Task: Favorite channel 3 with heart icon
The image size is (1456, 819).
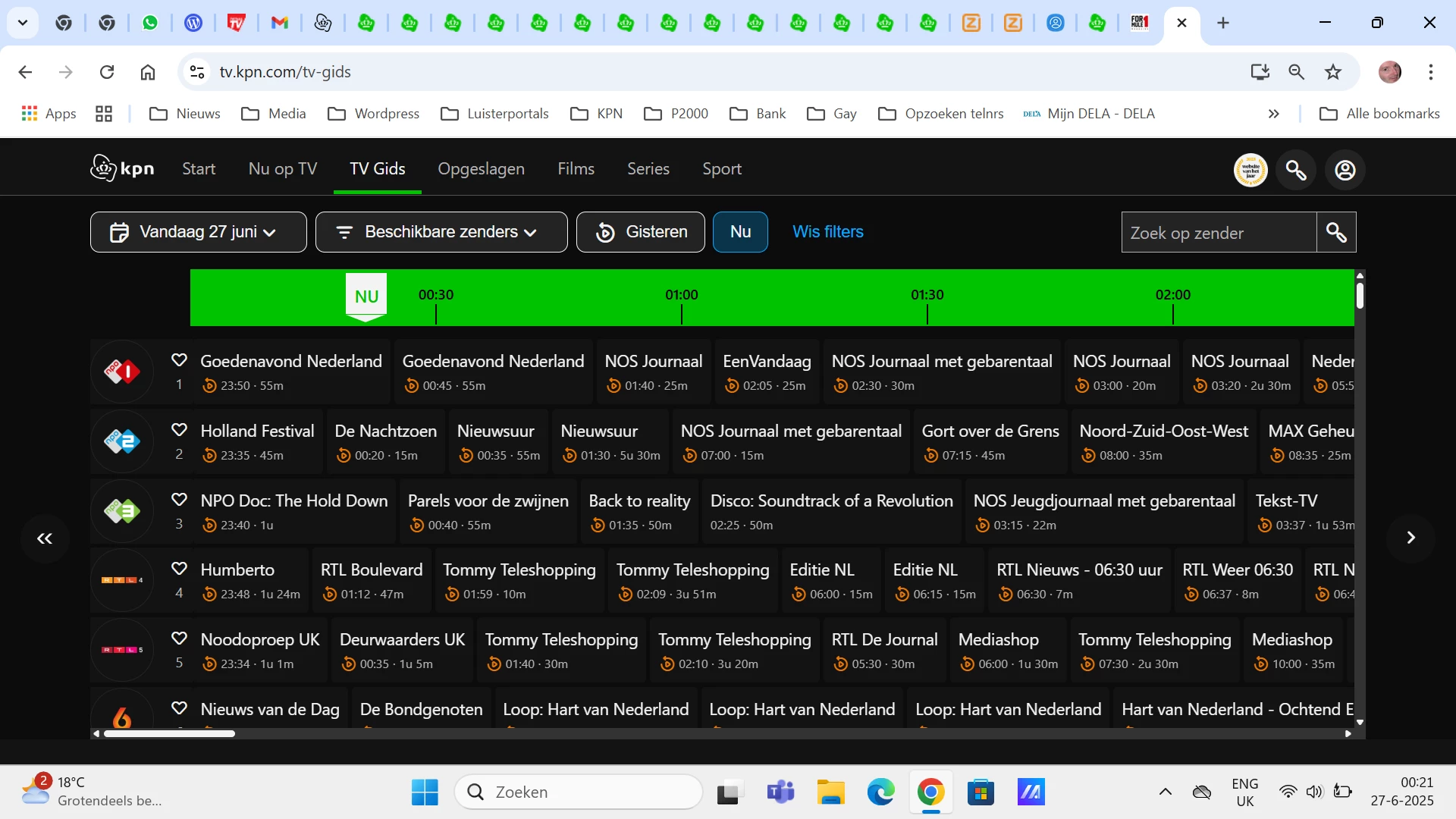Action: tap(179, 499)
